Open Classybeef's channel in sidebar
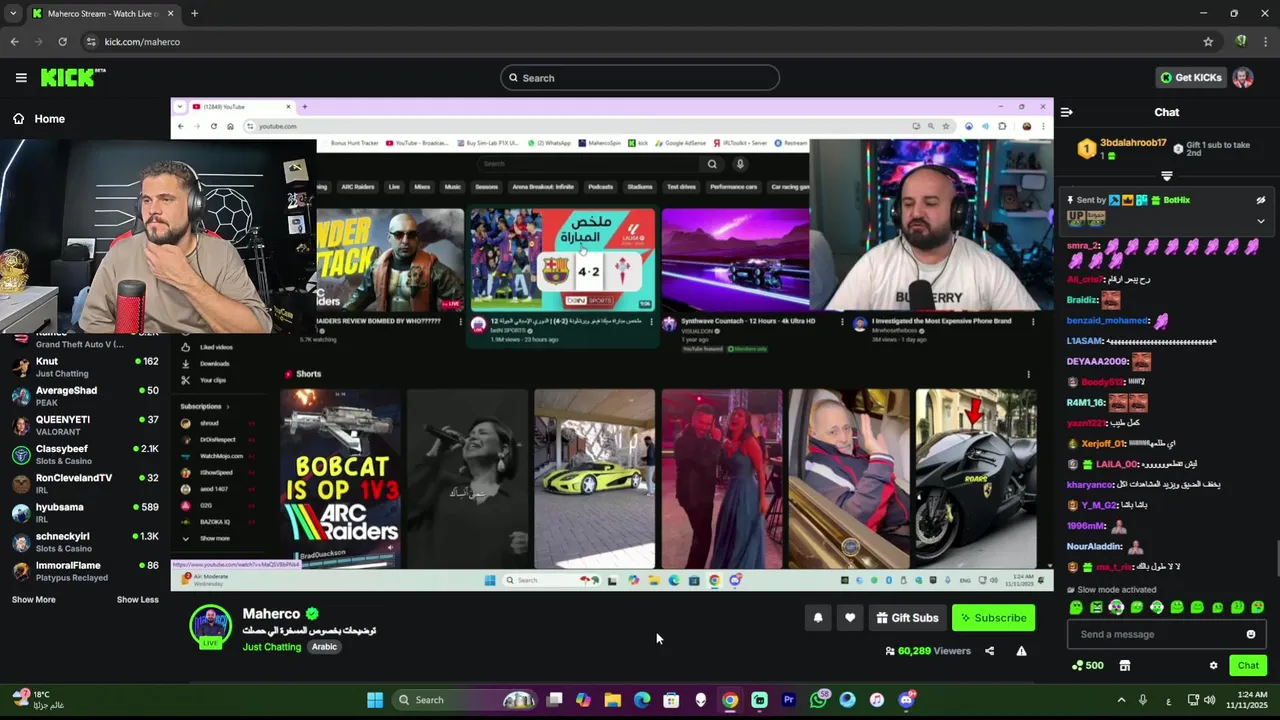1280x720 pixels. 85,454
